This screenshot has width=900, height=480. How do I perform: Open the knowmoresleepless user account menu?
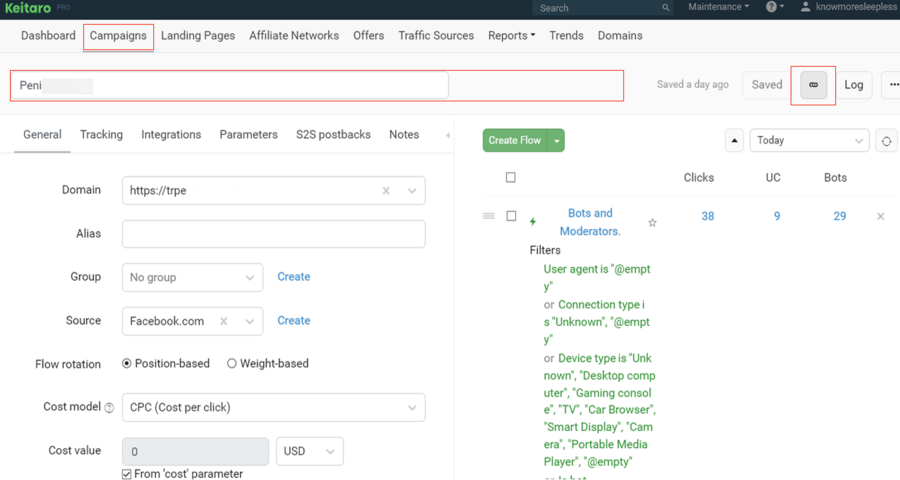(x=848, y=7)
